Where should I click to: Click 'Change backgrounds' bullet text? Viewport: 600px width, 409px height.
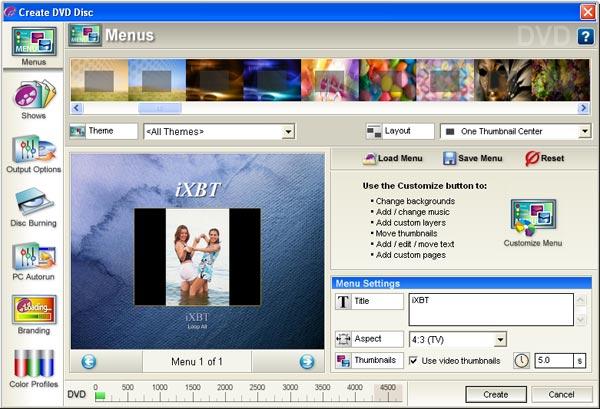(415, 201)
